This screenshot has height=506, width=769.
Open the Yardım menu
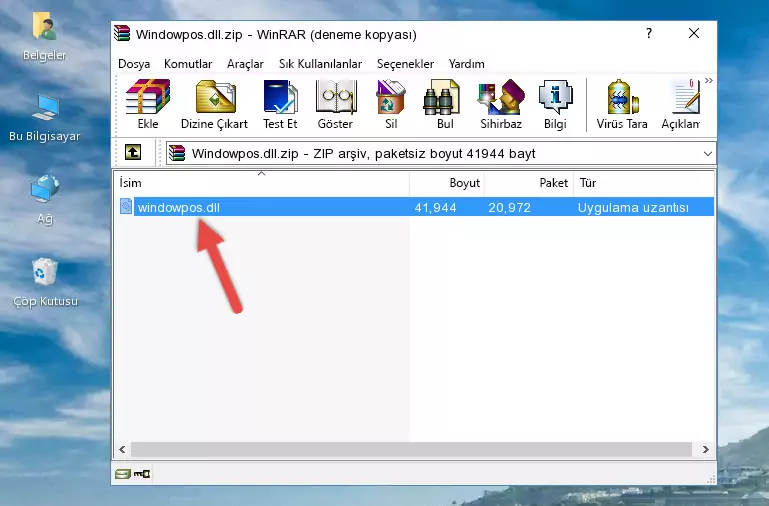click(x=466, y=64)
